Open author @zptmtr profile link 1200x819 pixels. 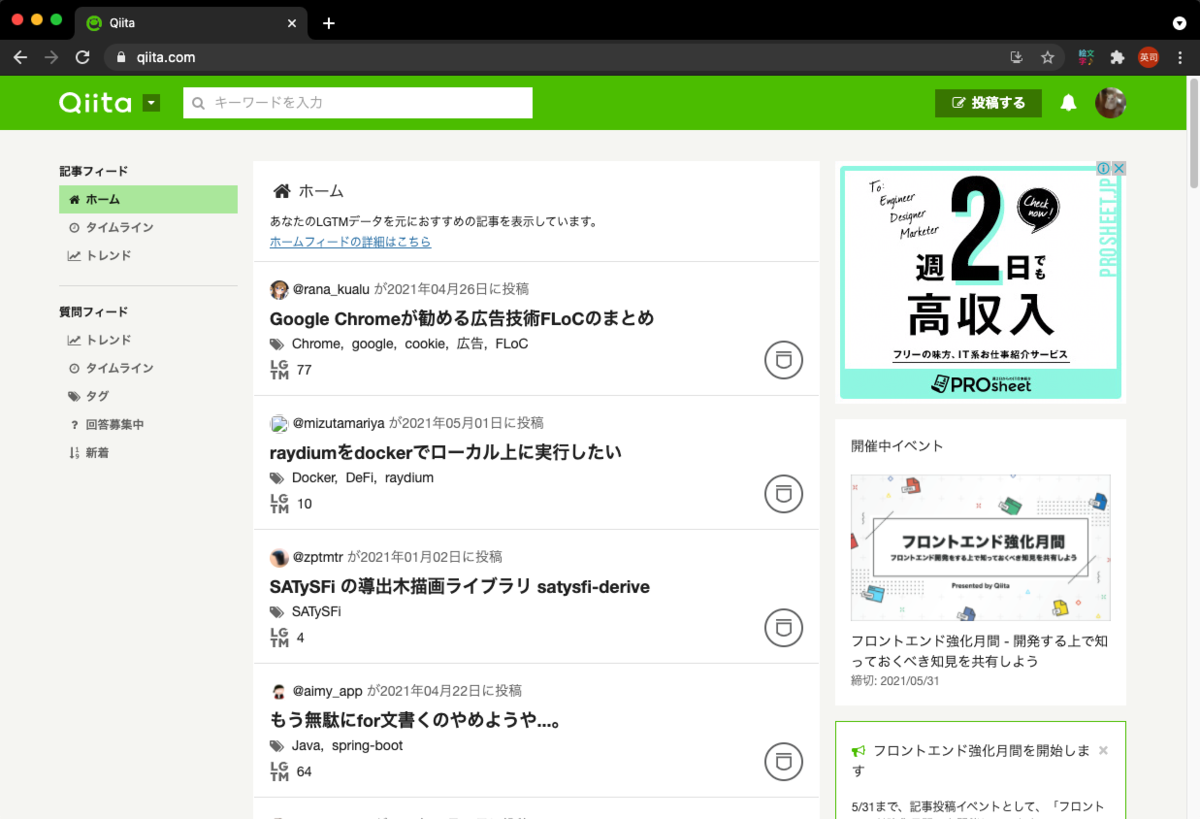click(318, 557)
